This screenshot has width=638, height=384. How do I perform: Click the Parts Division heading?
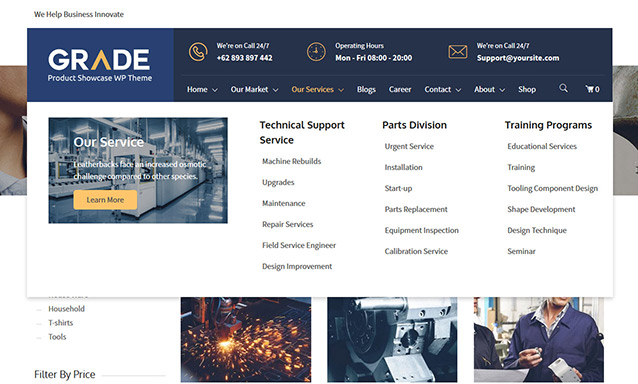414,125
